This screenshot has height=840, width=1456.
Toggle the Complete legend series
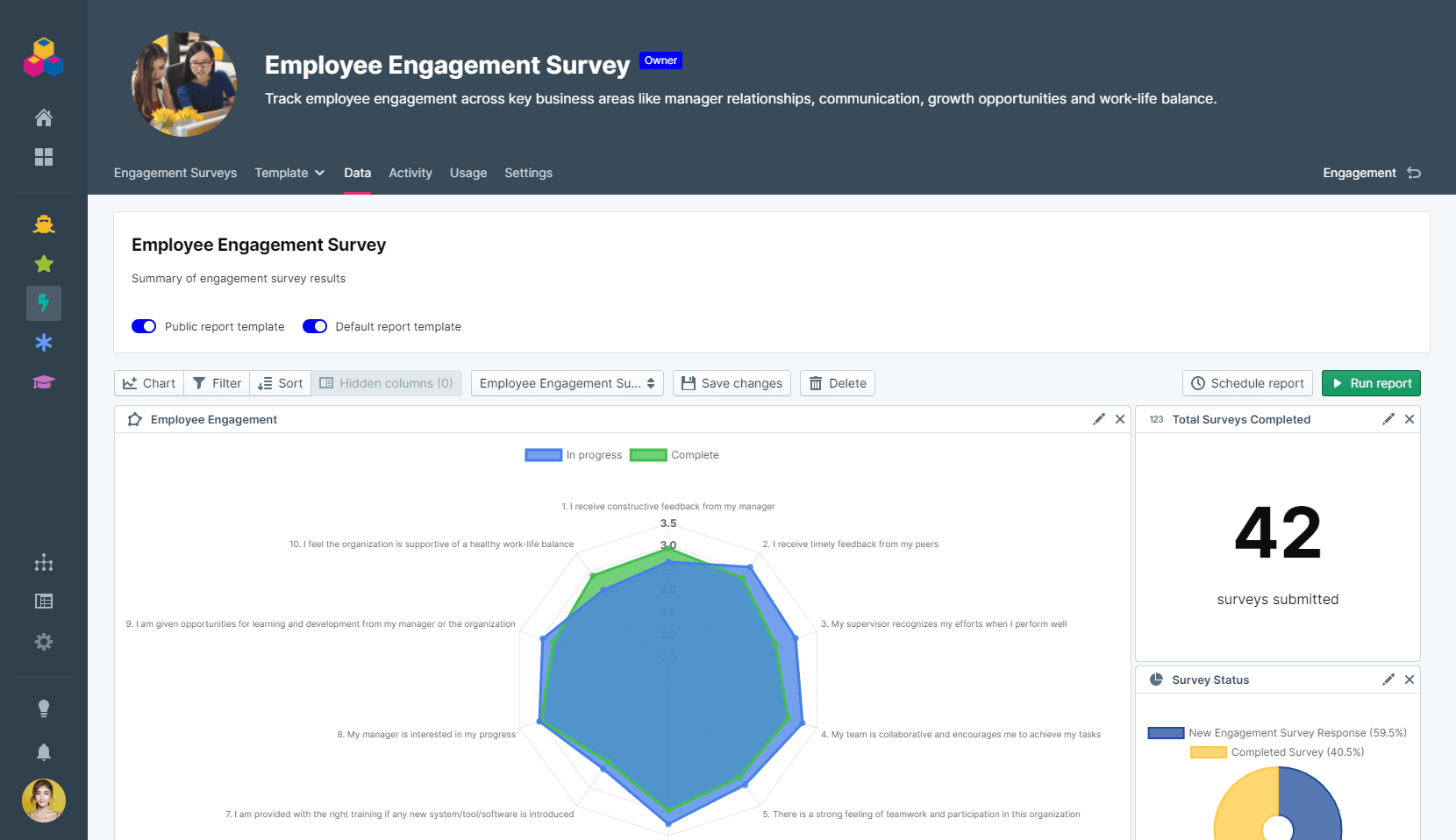674,455
